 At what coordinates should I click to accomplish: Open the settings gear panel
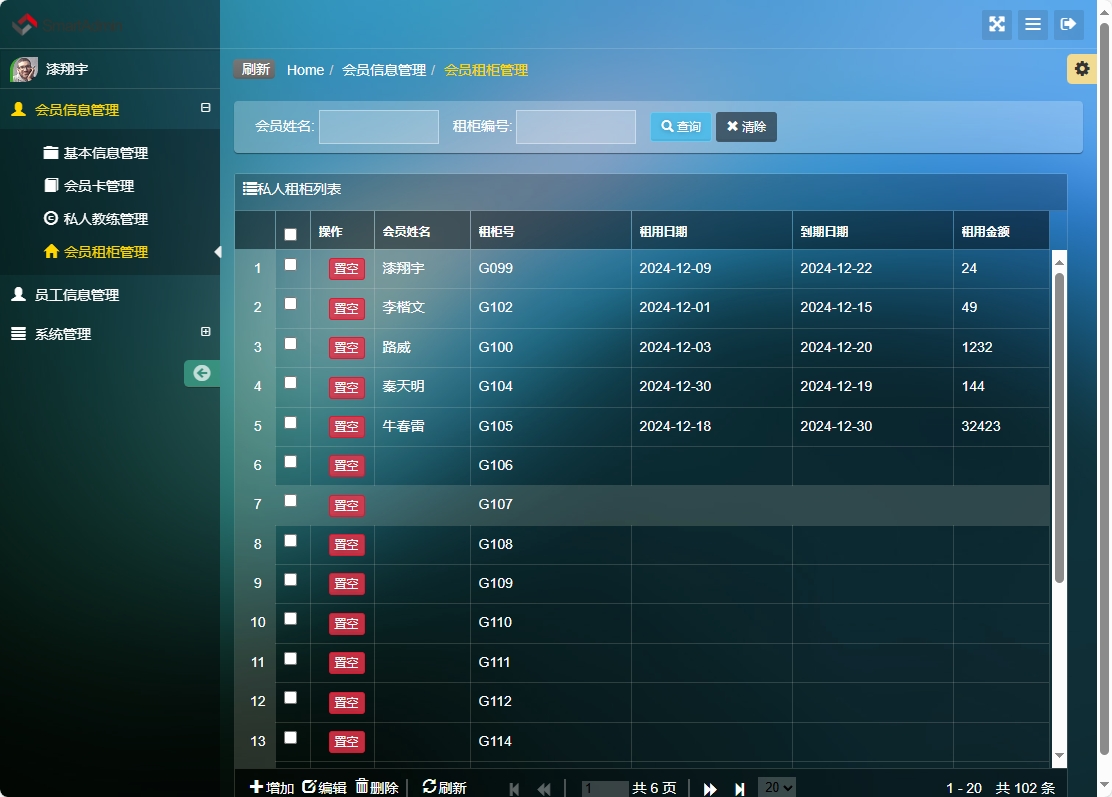(x=1082, y=69)
